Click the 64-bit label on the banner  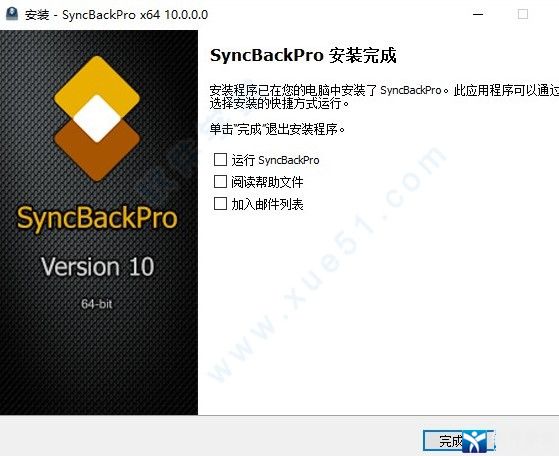[97, 304]
